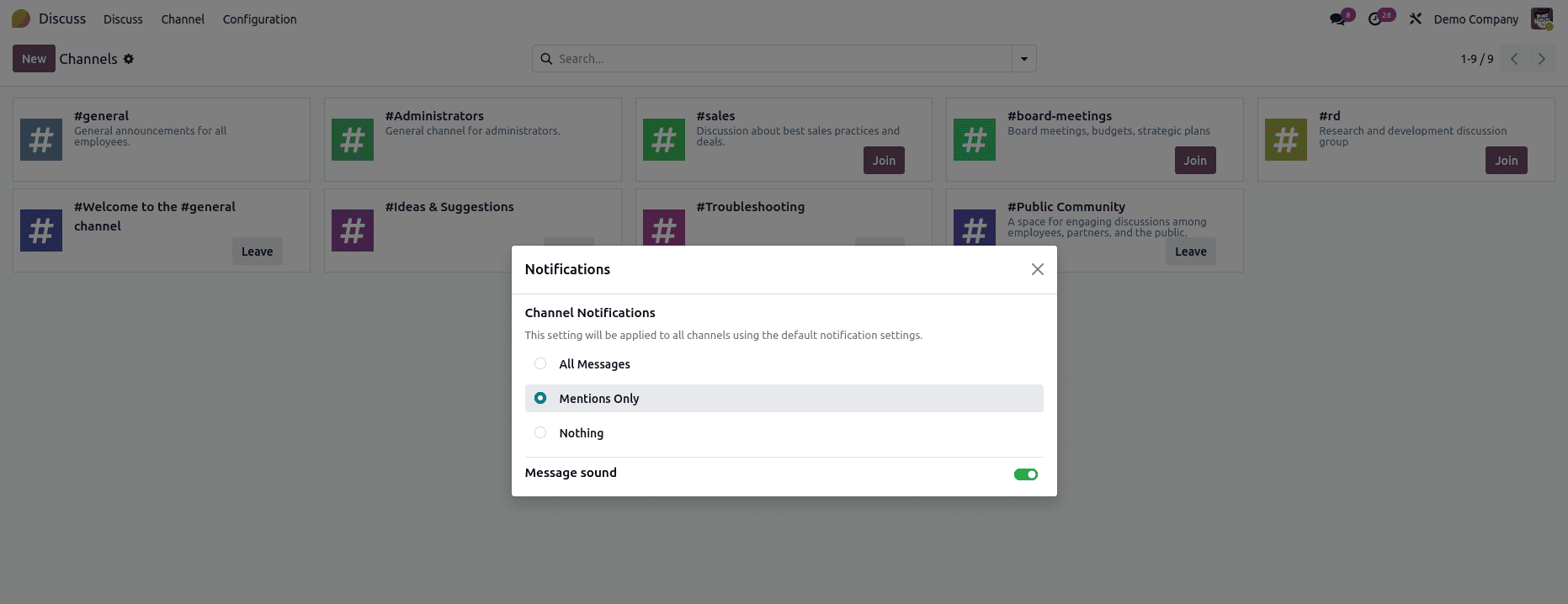Image resolution: width=1568 pixels, height=604 pixels.
Task: Click the previous page chevron in the pager
Action: 1513,59
